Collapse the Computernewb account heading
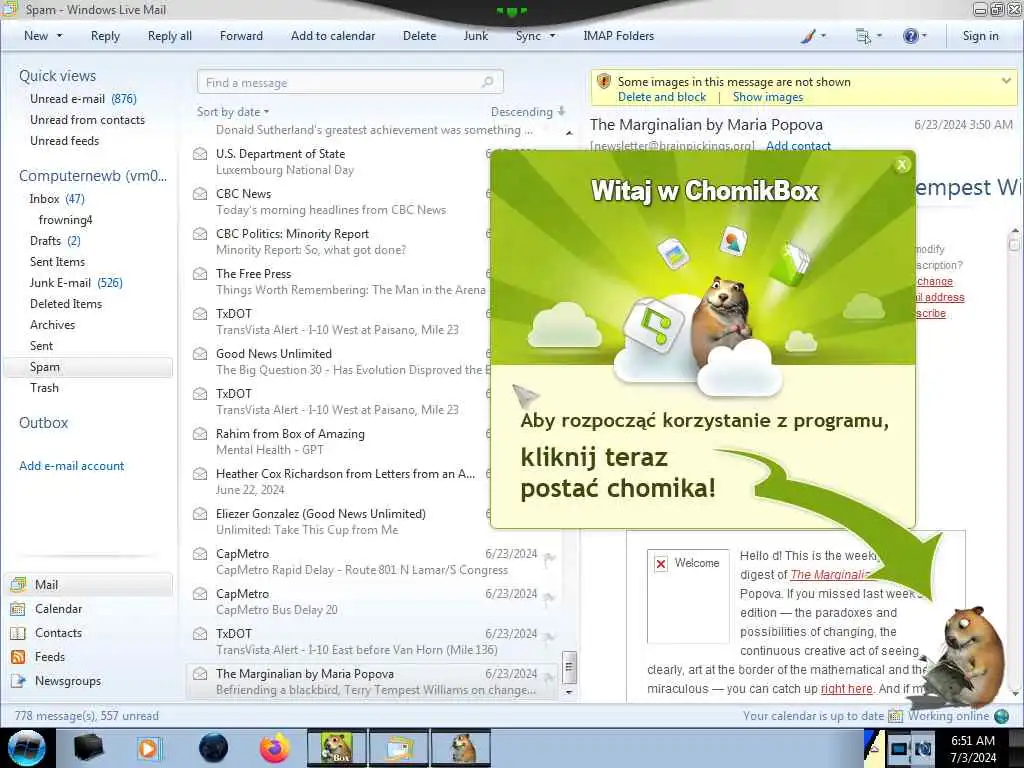The image size is (1024, 768). tap(93, 176)
